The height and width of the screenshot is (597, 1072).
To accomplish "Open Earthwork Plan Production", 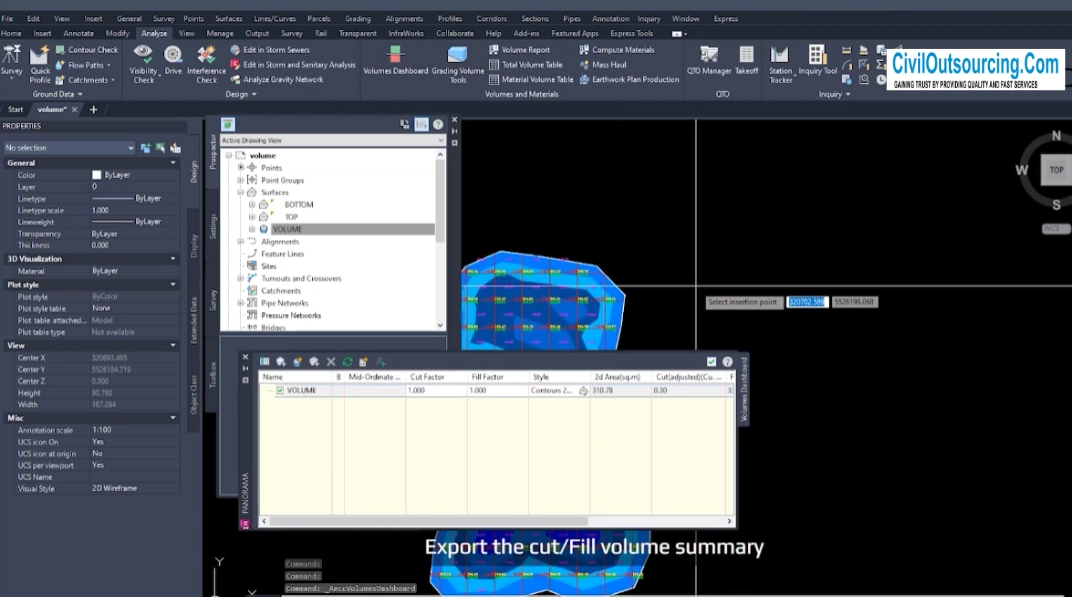I will [629, 79].
